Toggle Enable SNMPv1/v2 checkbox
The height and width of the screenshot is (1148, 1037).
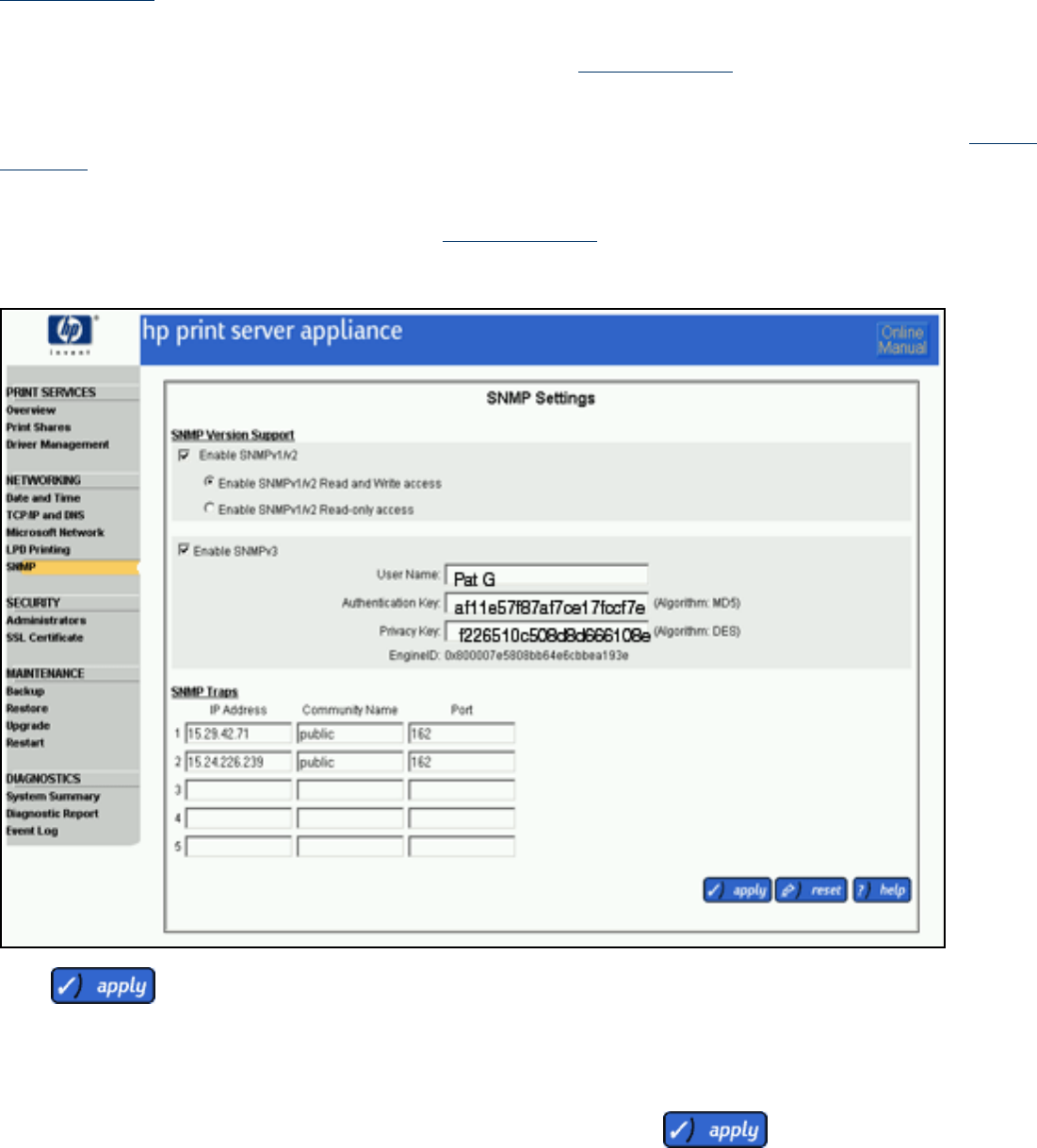pos(185,455)
